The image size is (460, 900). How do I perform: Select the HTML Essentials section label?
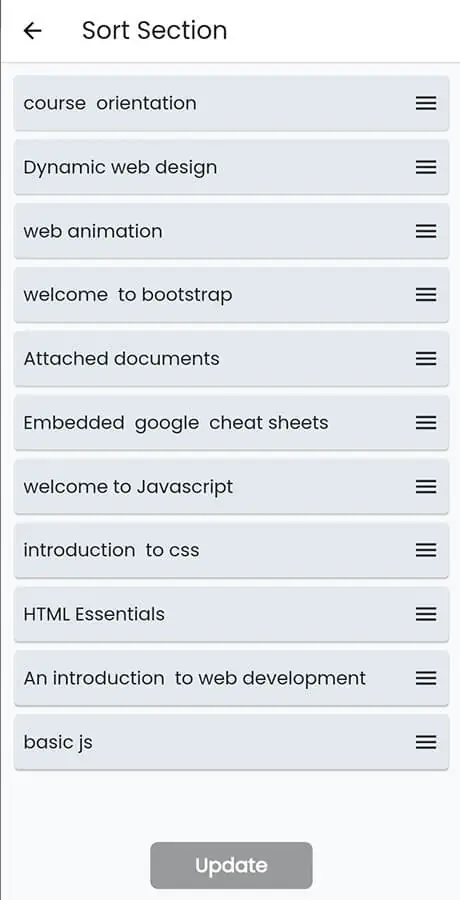(x=94, y=614)
